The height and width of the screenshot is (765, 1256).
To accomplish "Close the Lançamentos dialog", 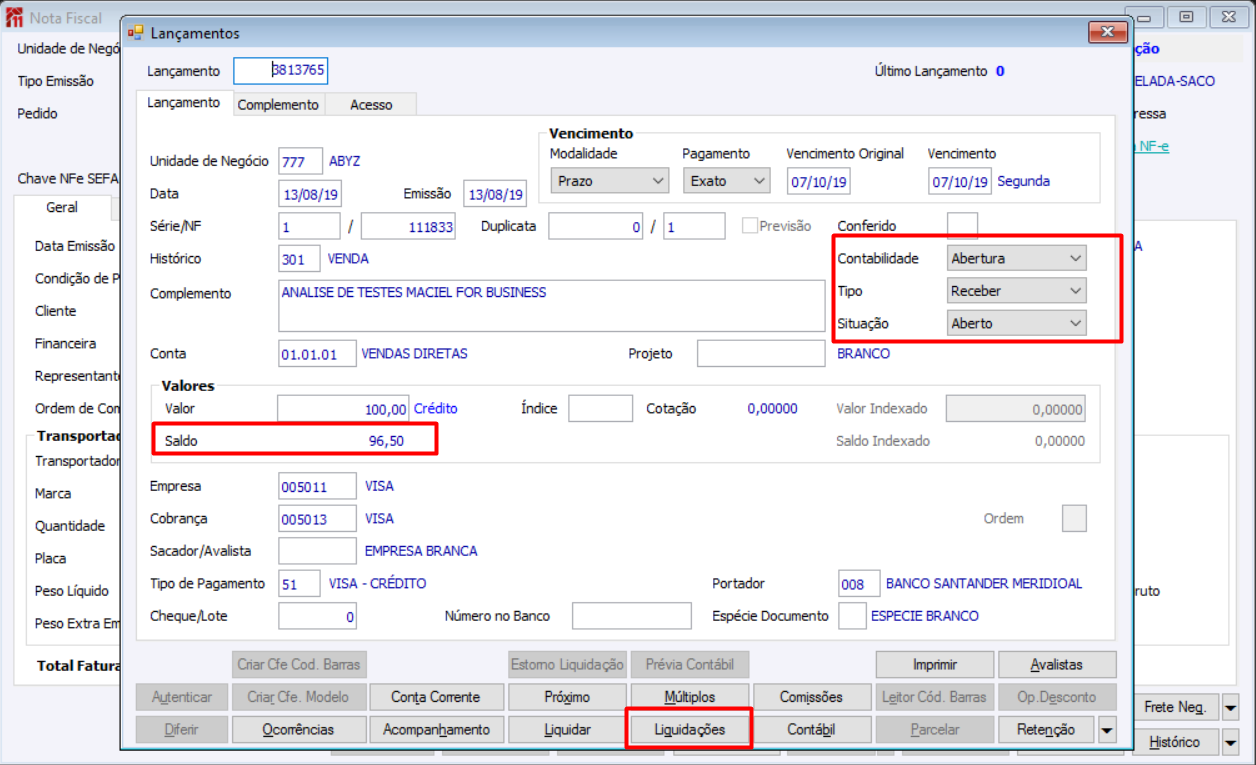I will (1107, 33).
